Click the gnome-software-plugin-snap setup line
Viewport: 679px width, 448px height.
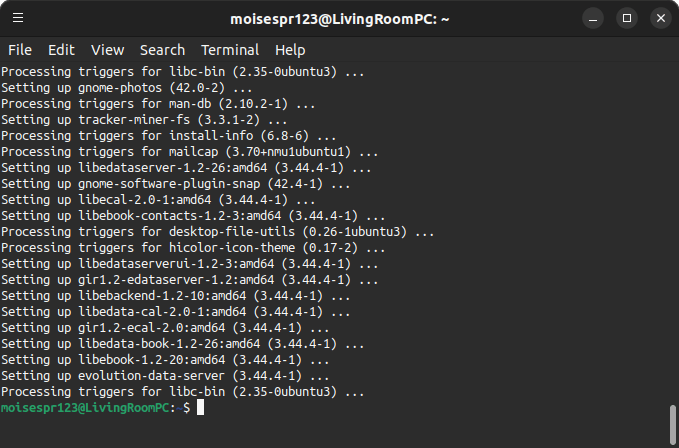click(175, 184)
